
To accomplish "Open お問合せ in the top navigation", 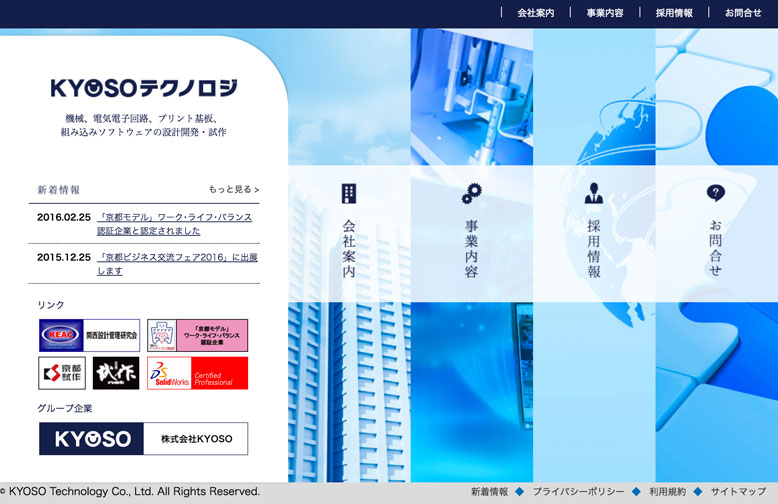I will coord(743,13).
